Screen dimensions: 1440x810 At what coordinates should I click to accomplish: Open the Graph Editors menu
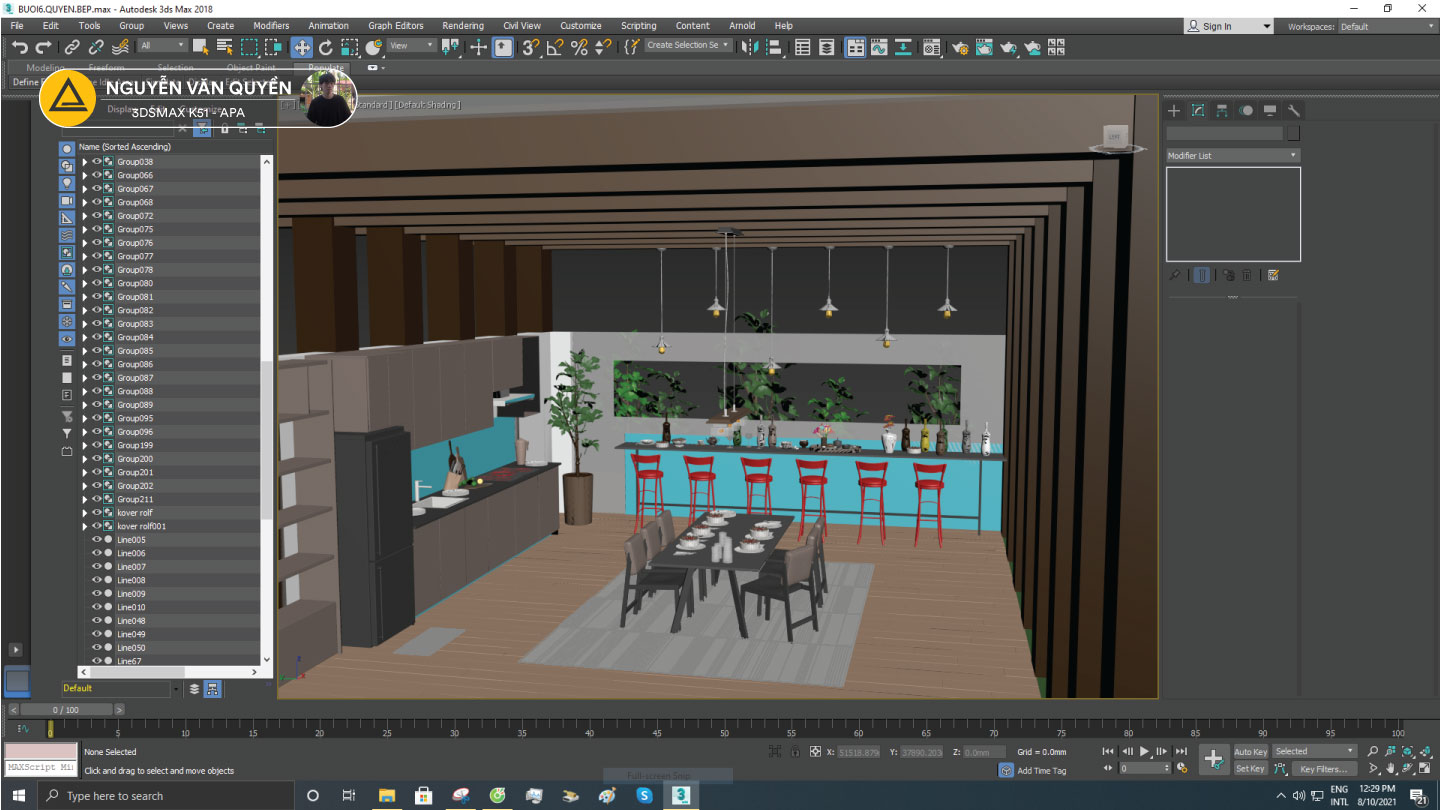point(395,26)
